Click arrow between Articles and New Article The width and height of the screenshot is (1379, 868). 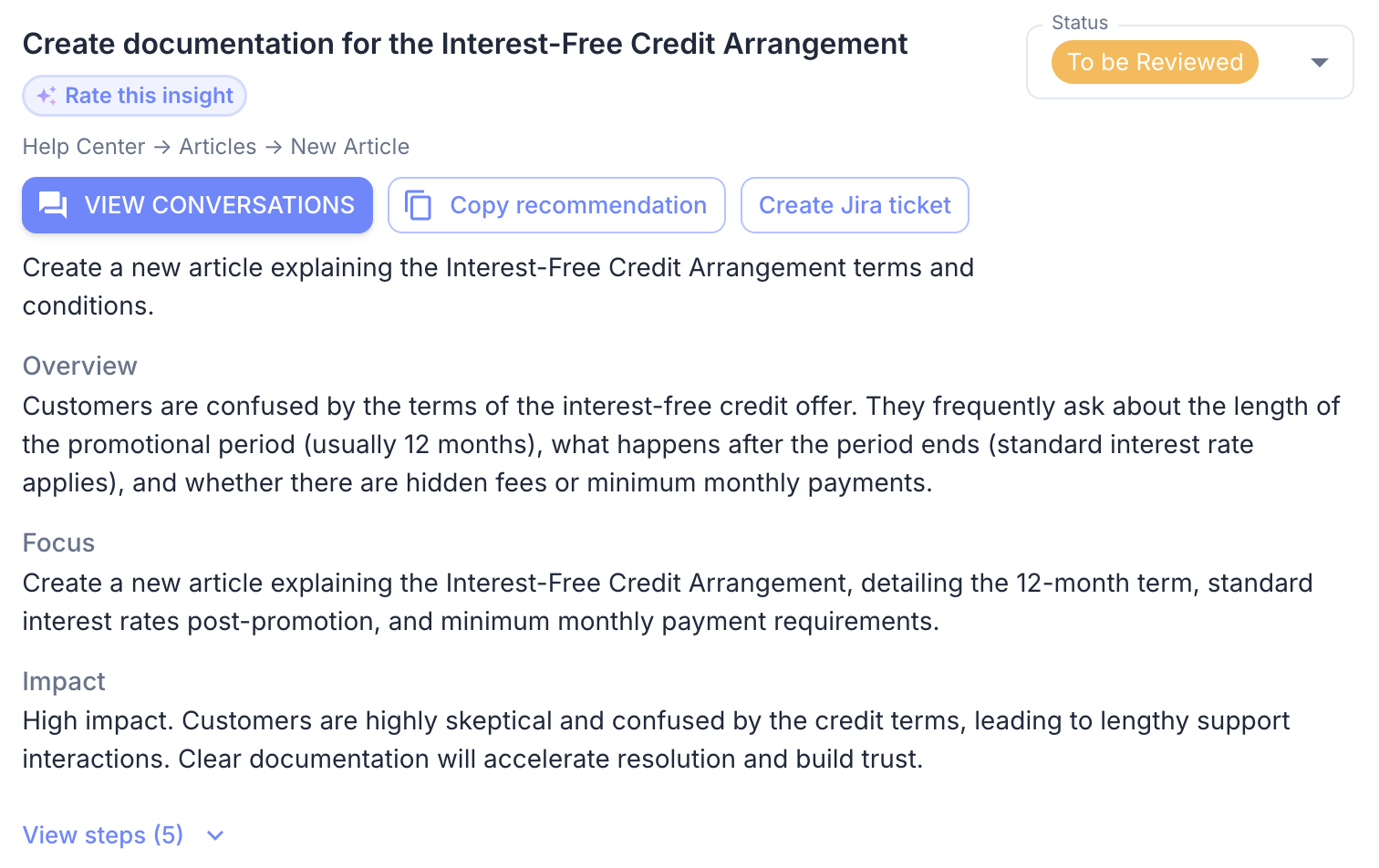pyautogui.click(x=274, y=147)
